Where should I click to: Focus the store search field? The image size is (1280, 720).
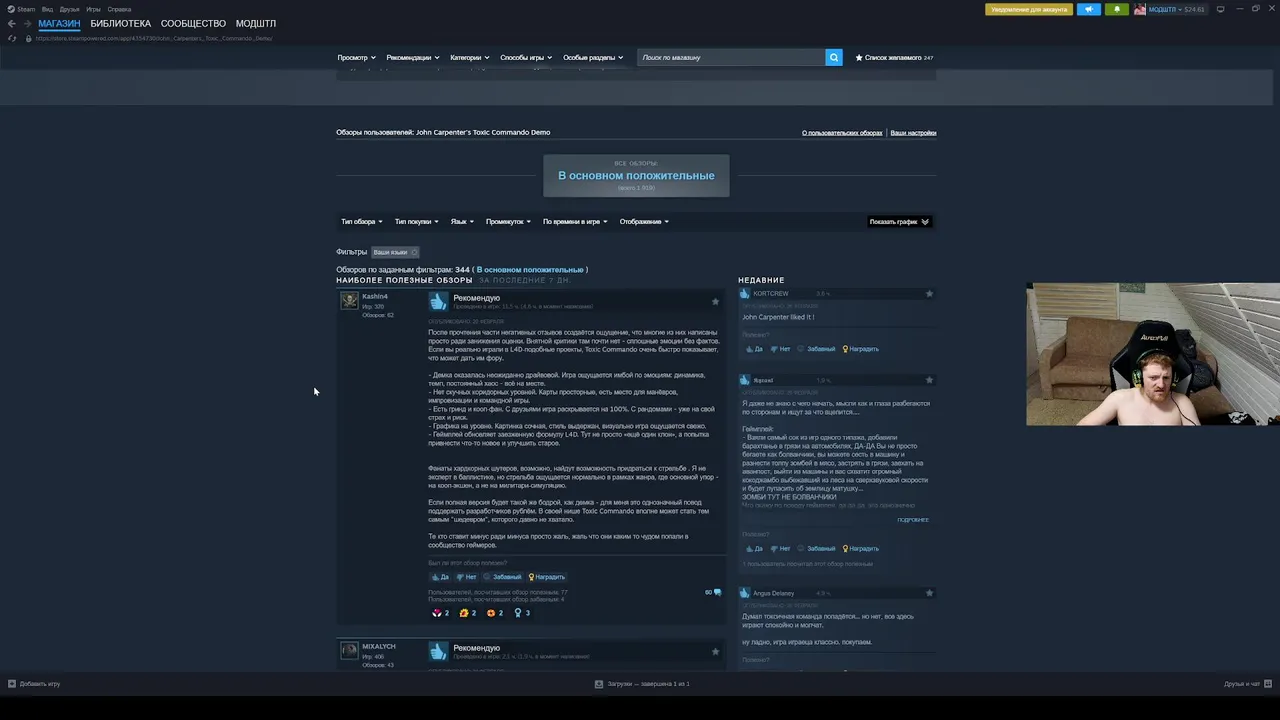point(731,58)
